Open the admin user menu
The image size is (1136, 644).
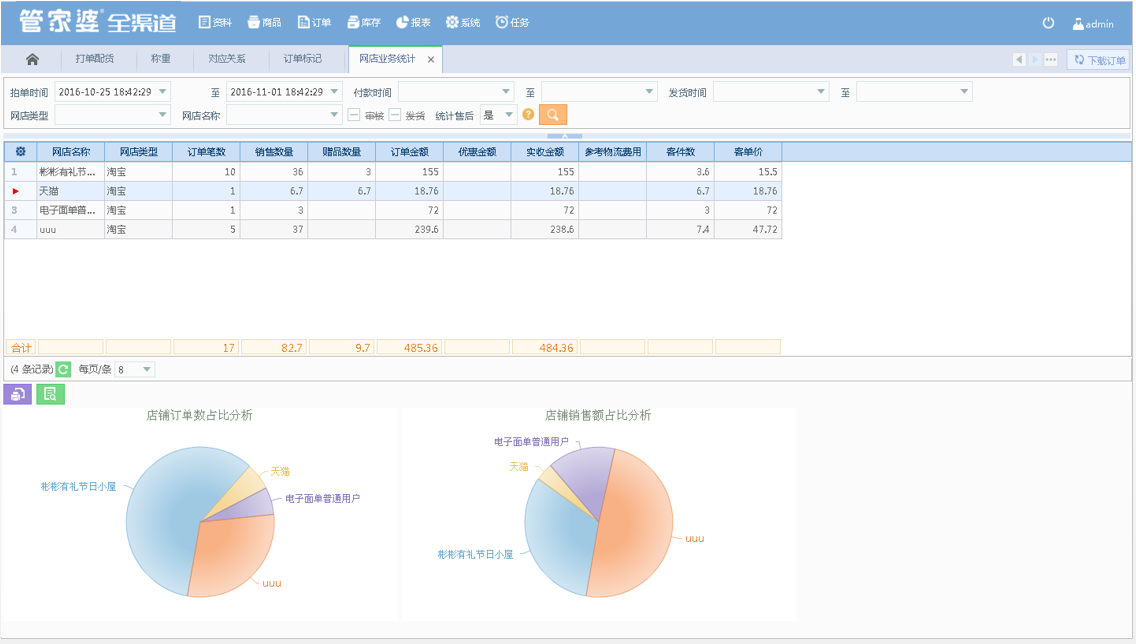[x=1093, y=24]
